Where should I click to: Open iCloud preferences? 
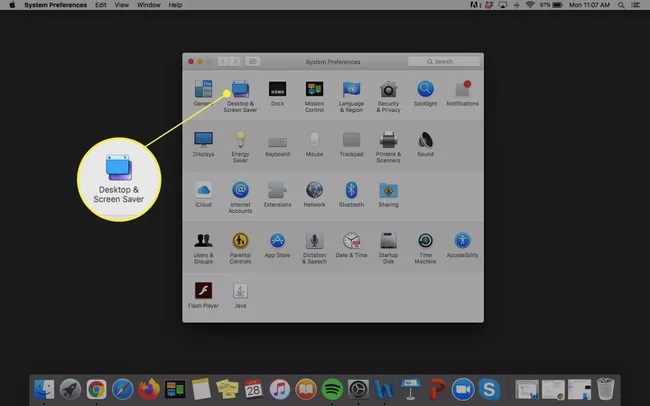pyautogui.click(x=203, y=194)
